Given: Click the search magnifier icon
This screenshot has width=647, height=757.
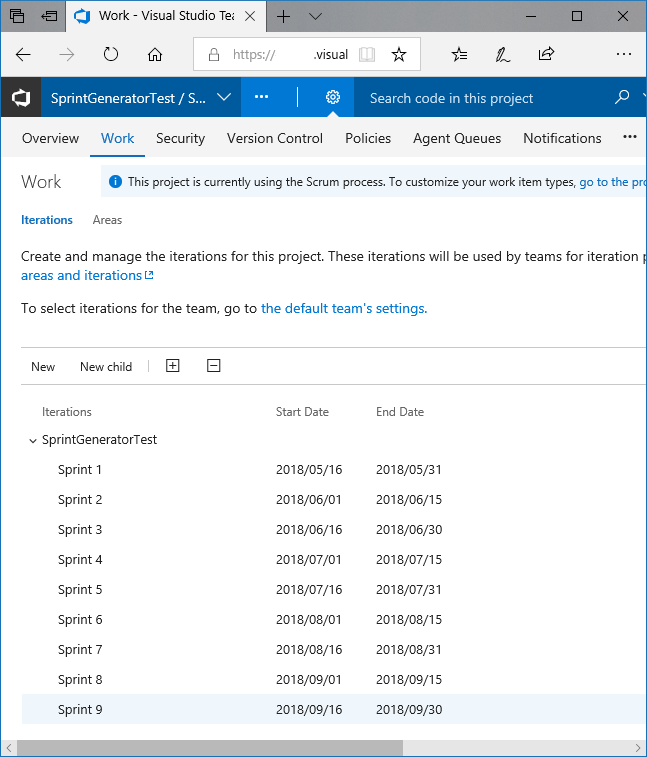Looking at the screenshot, I should point(622,97).
